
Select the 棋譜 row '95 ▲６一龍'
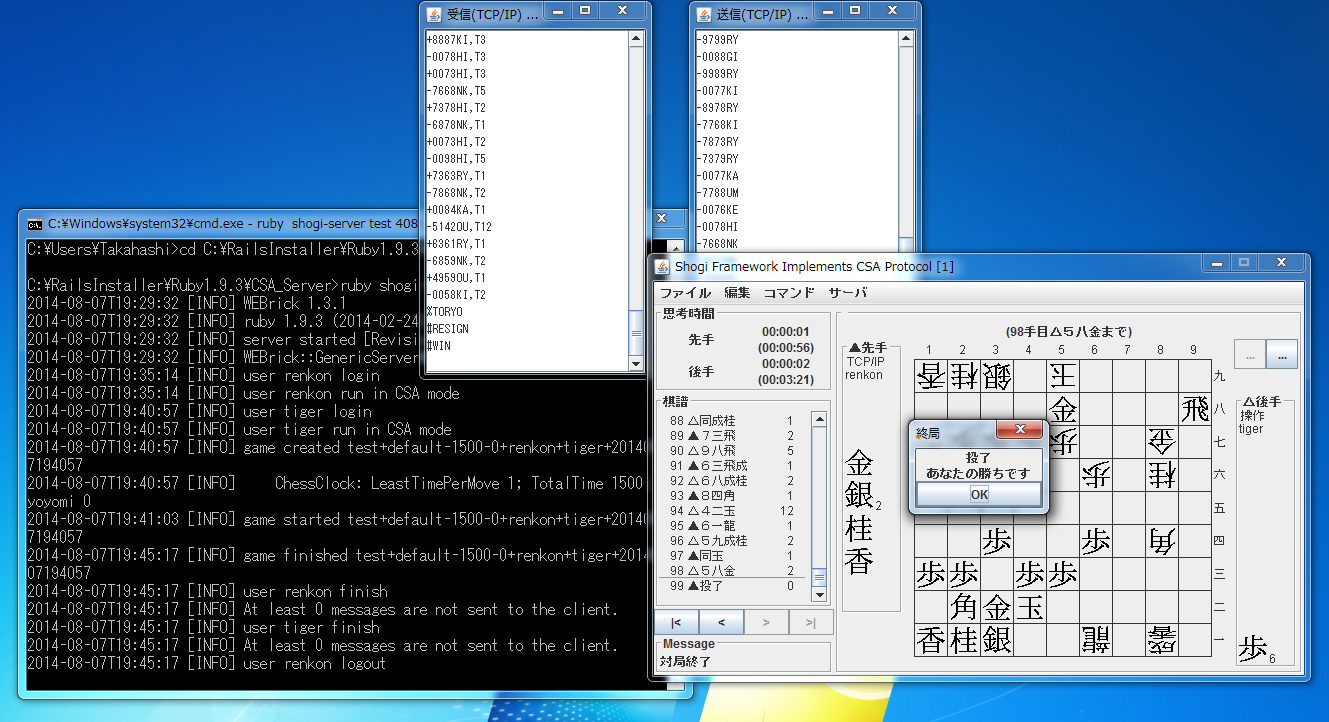click(x=735, y=525)
